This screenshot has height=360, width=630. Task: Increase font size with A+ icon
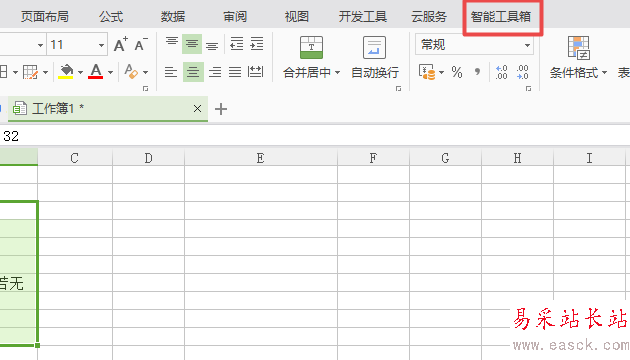[x=121, y=44]
